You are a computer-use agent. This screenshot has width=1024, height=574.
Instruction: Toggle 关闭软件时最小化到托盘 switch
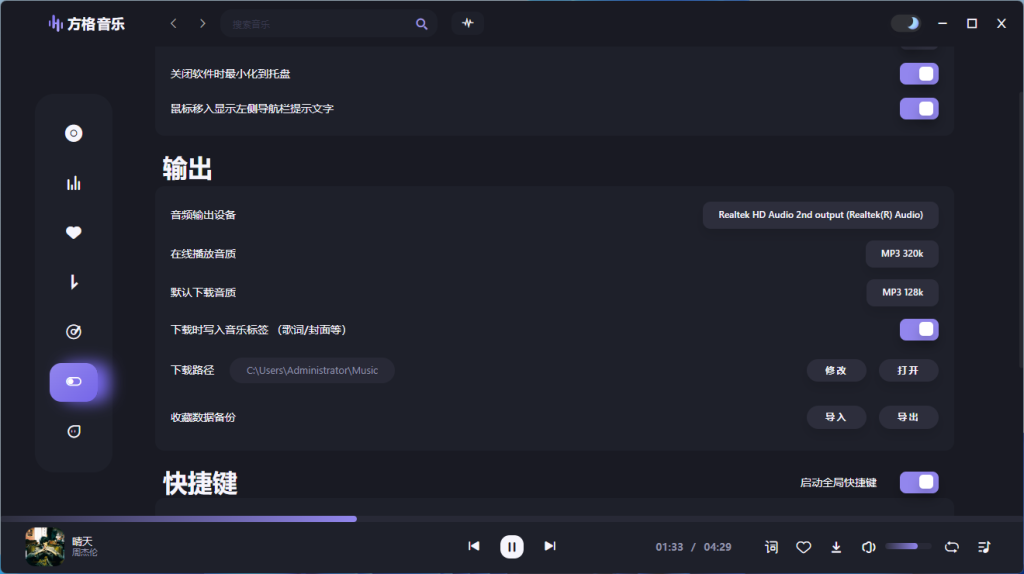pos(919,74)
